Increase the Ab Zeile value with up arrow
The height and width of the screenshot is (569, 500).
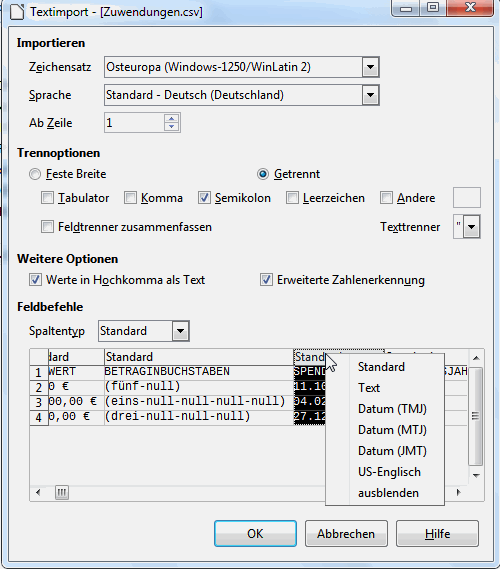[172, 118]
